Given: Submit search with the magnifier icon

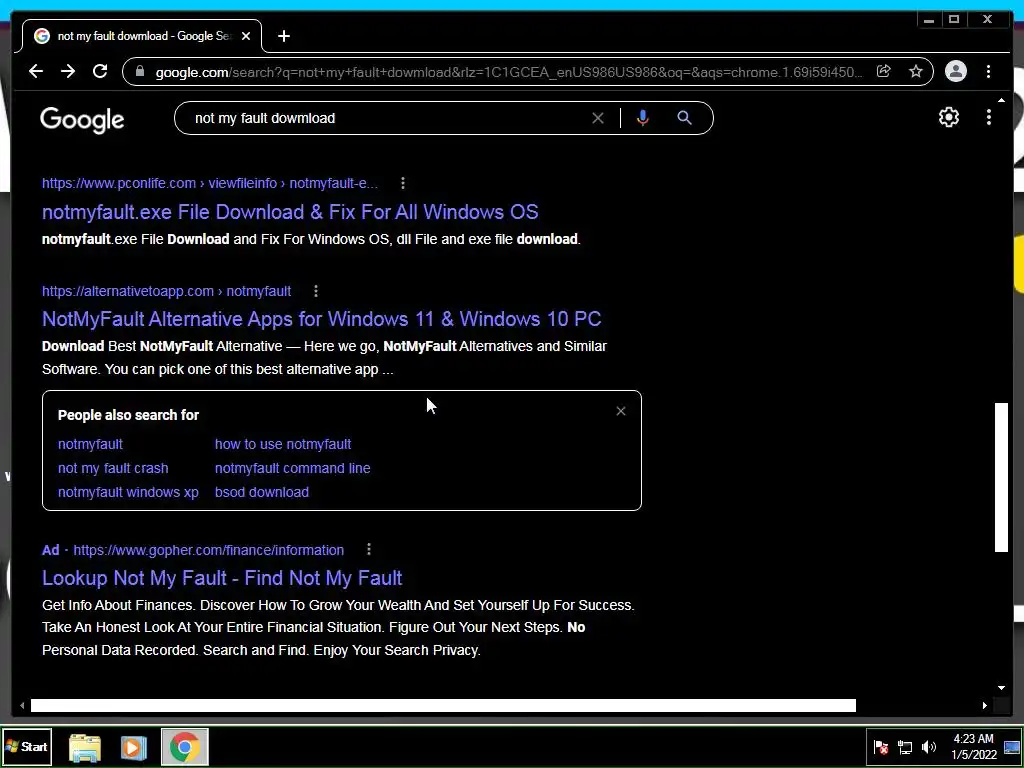Looking at the screenshot, I should click(684, 118).
